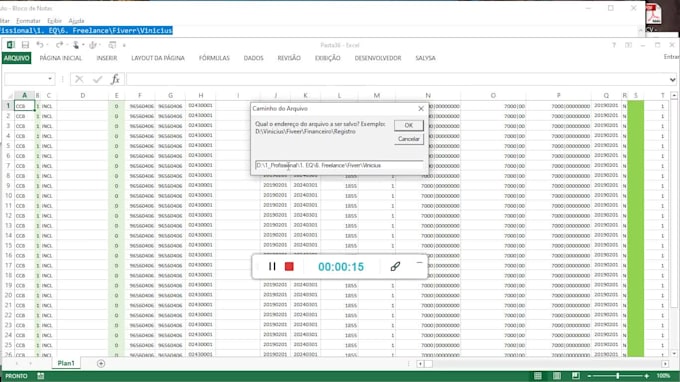Click the previous sheet navigation arrow

[17, 364]
